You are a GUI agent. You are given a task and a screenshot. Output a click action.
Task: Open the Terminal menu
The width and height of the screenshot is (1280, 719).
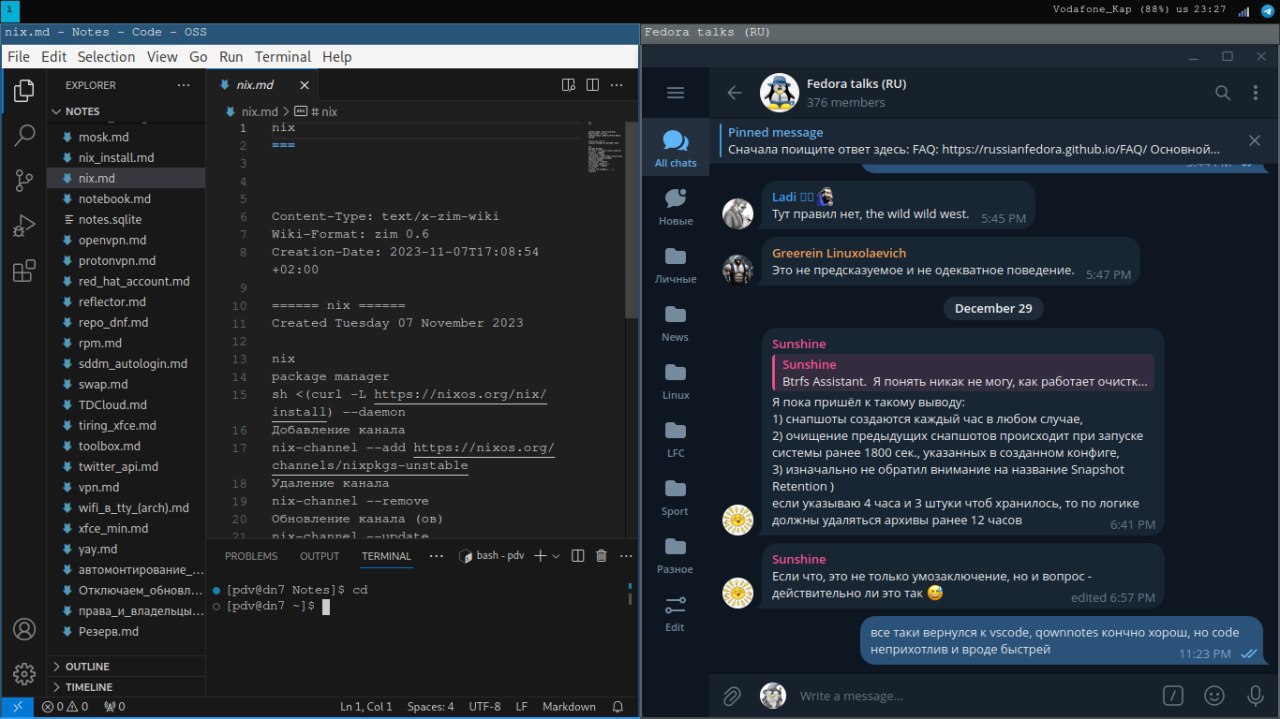tap(283, 57)
